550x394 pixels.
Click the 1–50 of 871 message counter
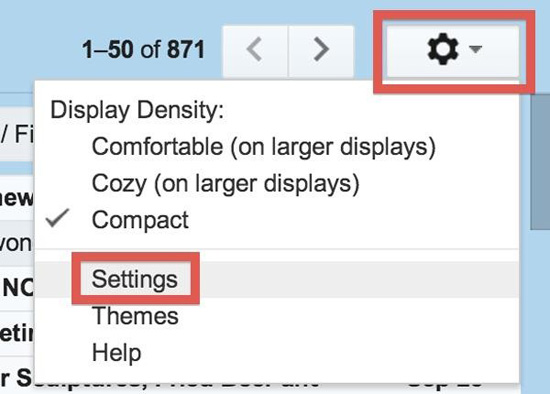pyautogui.click(x=143, y=49)
